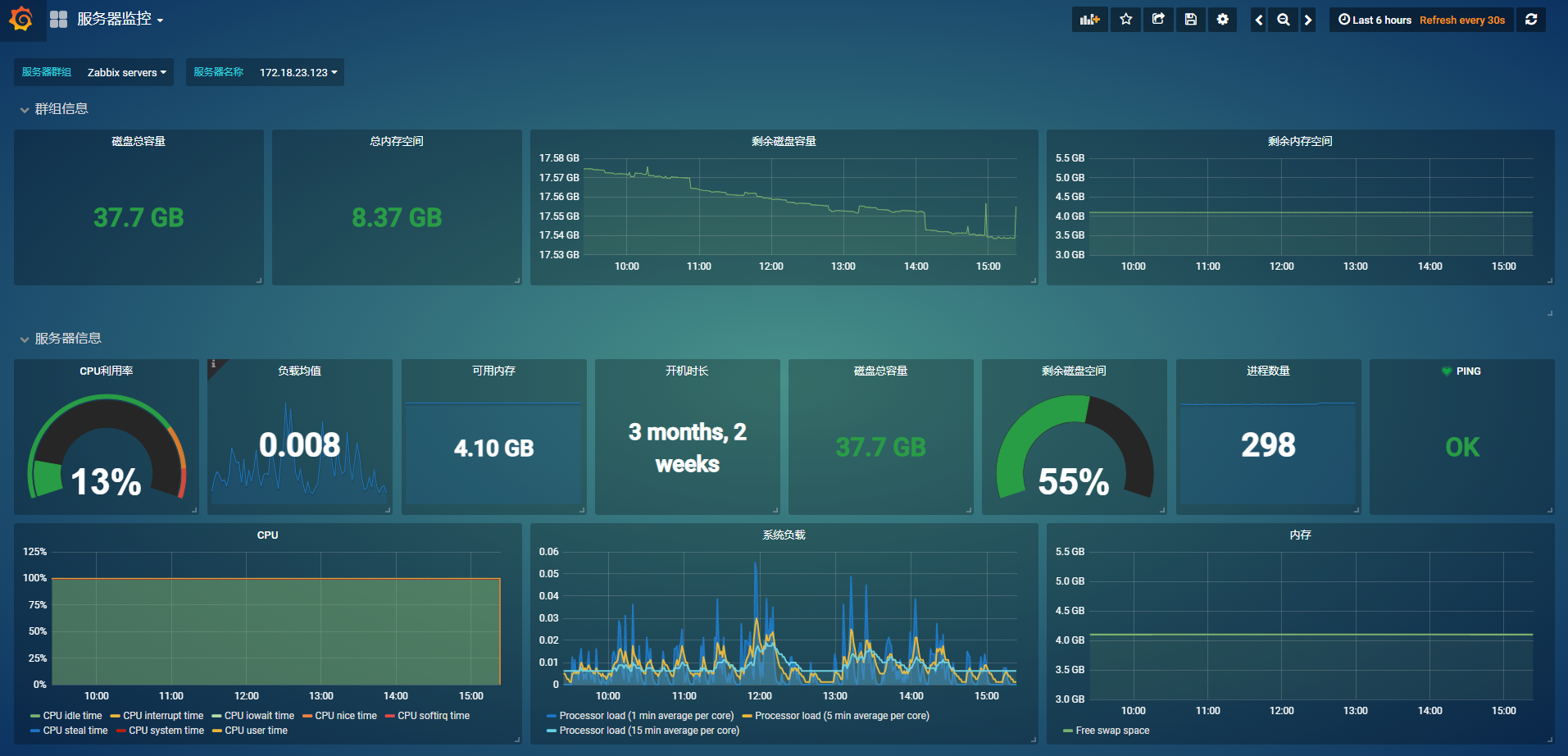Viewport: 1568px width, 756px height.
Task: Shift time range forward with right arrow
Action: pos(1308,19)
